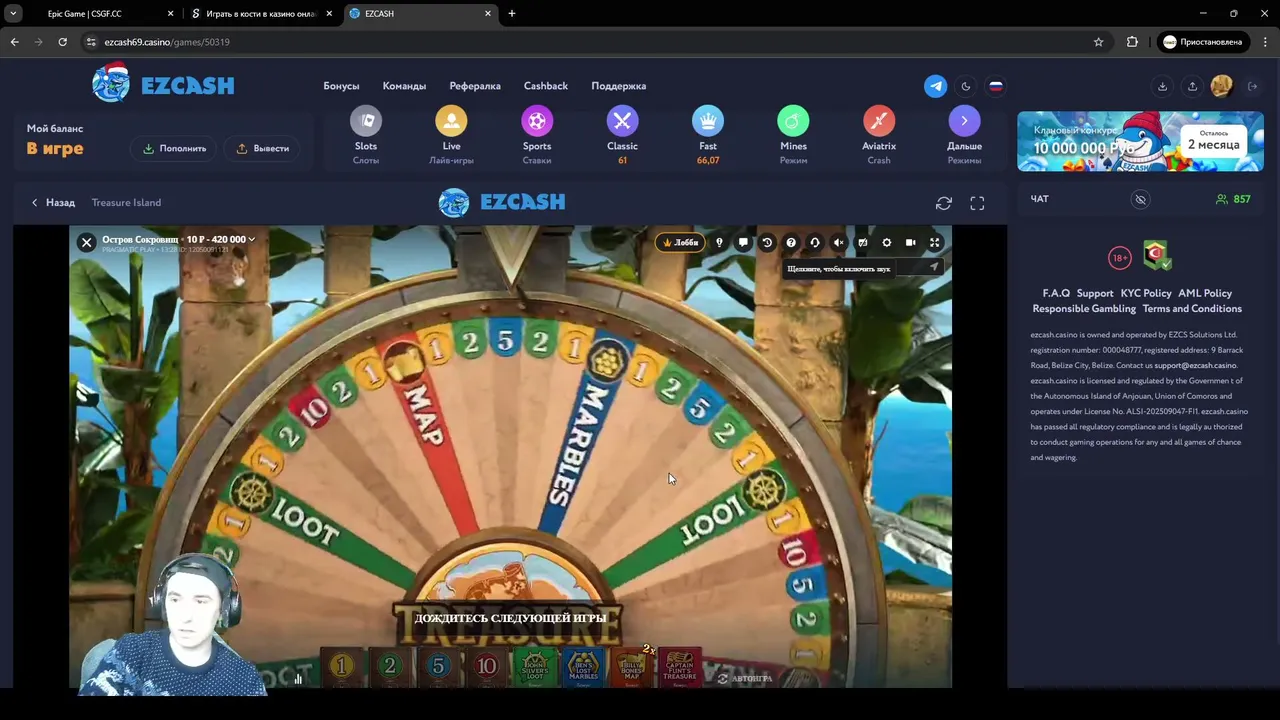
Task: Click the logout icon in the header
Action: pyautogui.click(x=1252, y=86)
